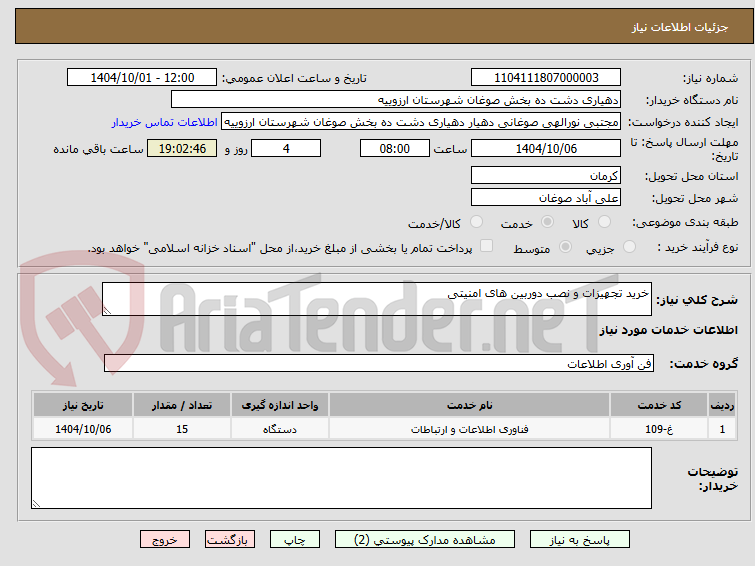Click the announcement date field 1404/10/01 - 12:00
The width and height of the screenshot is (755, 566).
tap(142, 78)
